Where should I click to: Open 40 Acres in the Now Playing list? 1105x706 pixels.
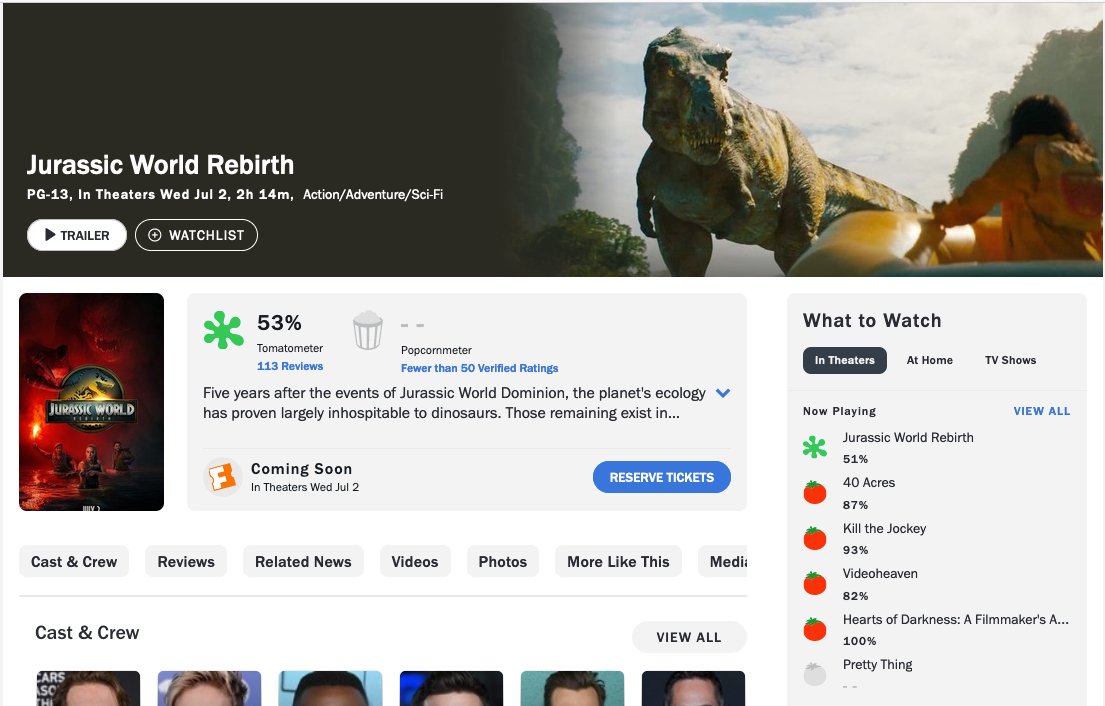[869, 483]
